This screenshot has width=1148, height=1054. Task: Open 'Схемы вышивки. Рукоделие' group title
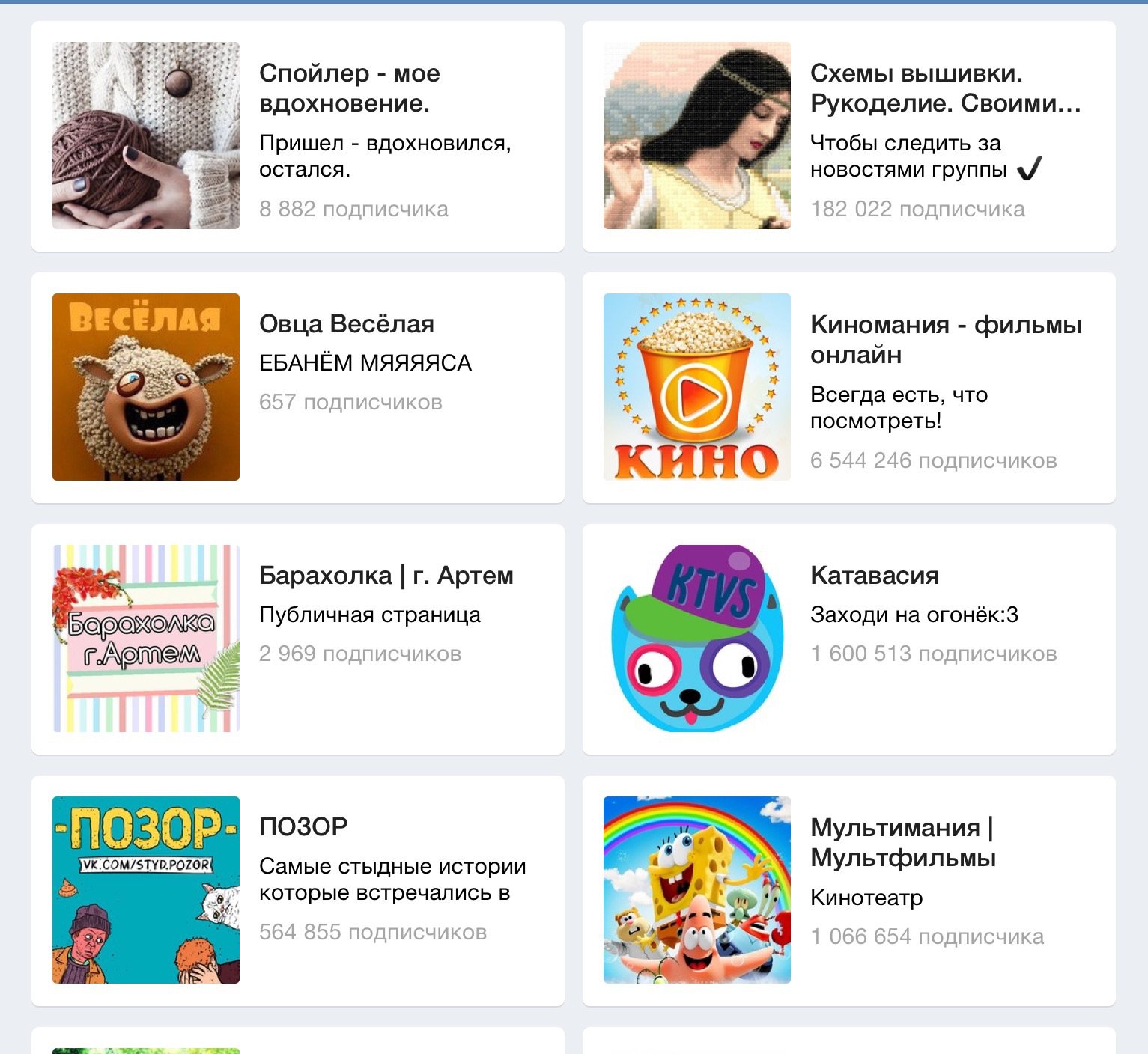946,88
